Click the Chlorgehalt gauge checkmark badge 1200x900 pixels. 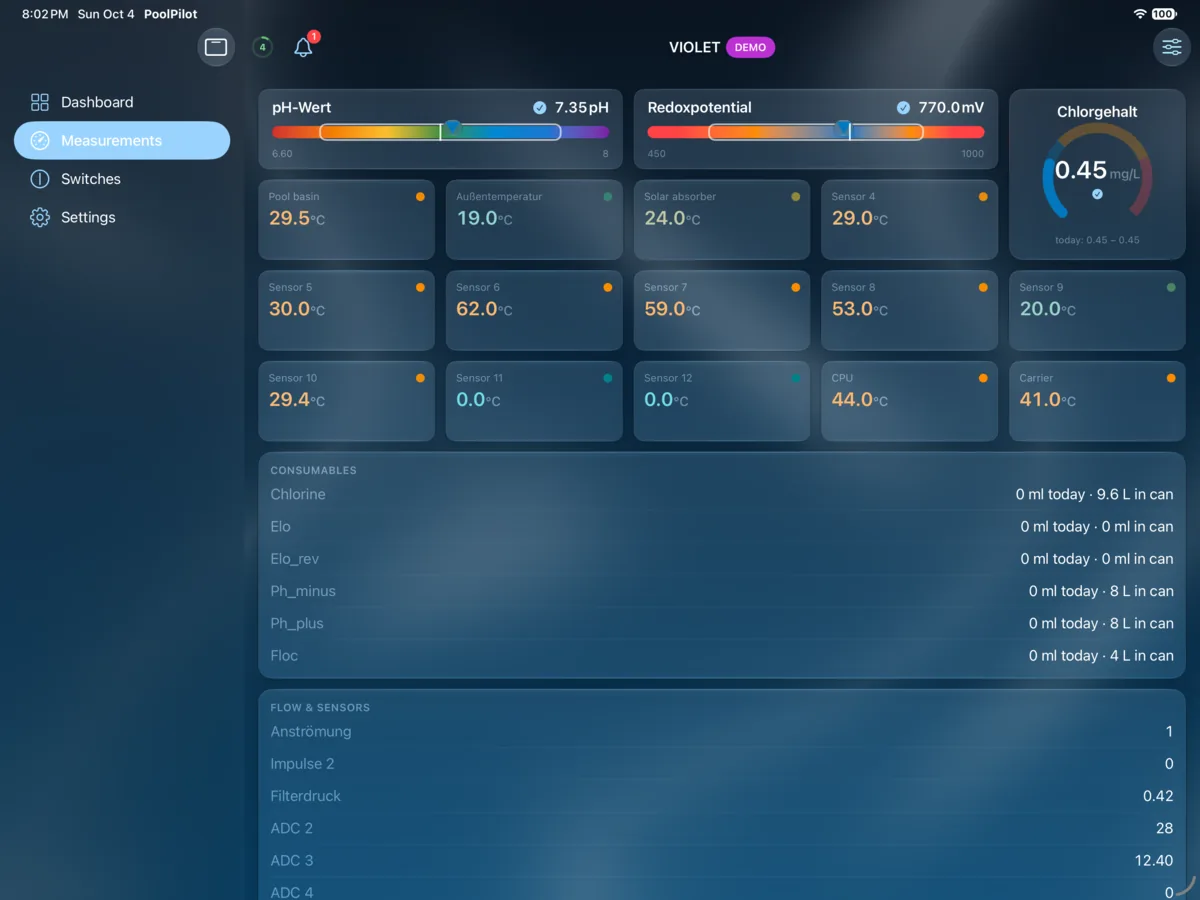(x=1097, y=194)
